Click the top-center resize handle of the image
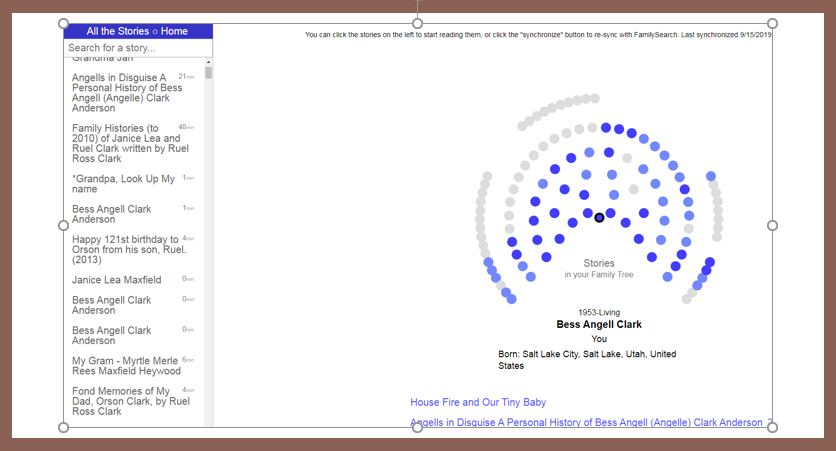Screen dimensions: 836x451 tap(418, 23)
